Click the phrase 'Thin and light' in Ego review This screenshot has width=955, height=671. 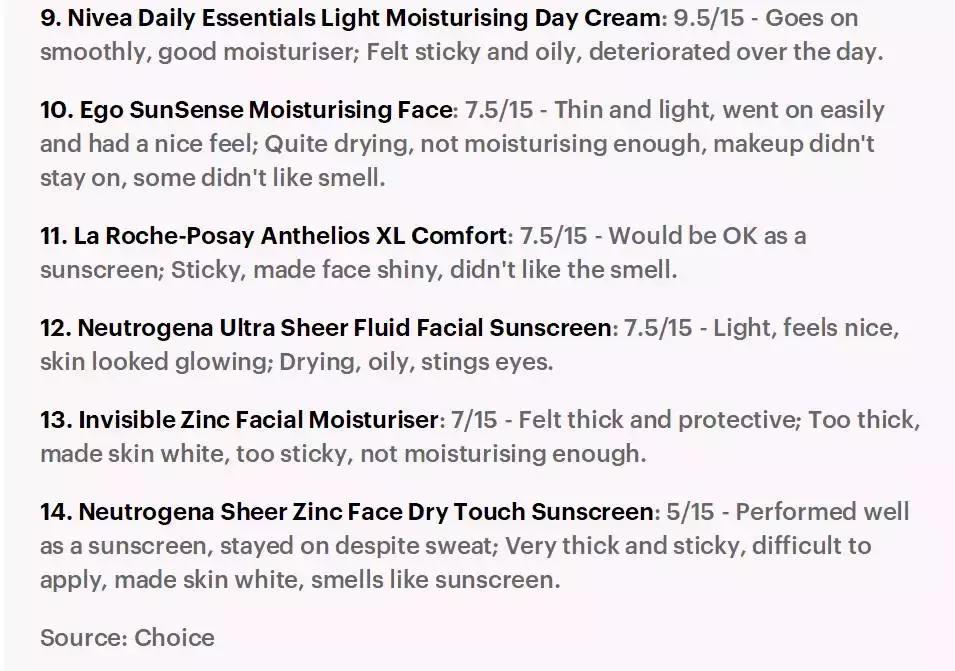point(632,110)
